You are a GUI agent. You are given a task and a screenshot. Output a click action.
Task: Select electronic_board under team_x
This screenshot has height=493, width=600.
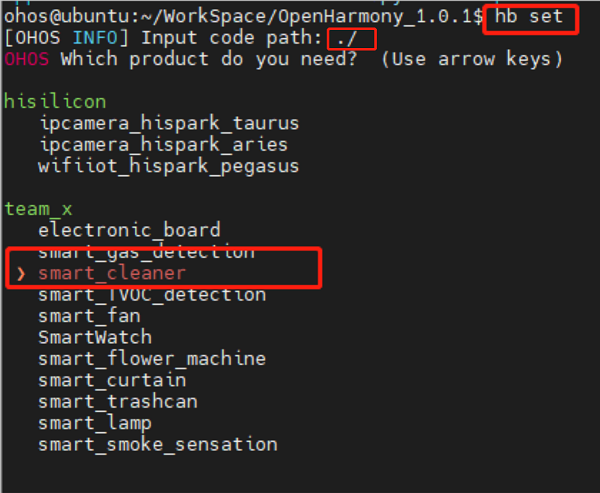[129, 230]
